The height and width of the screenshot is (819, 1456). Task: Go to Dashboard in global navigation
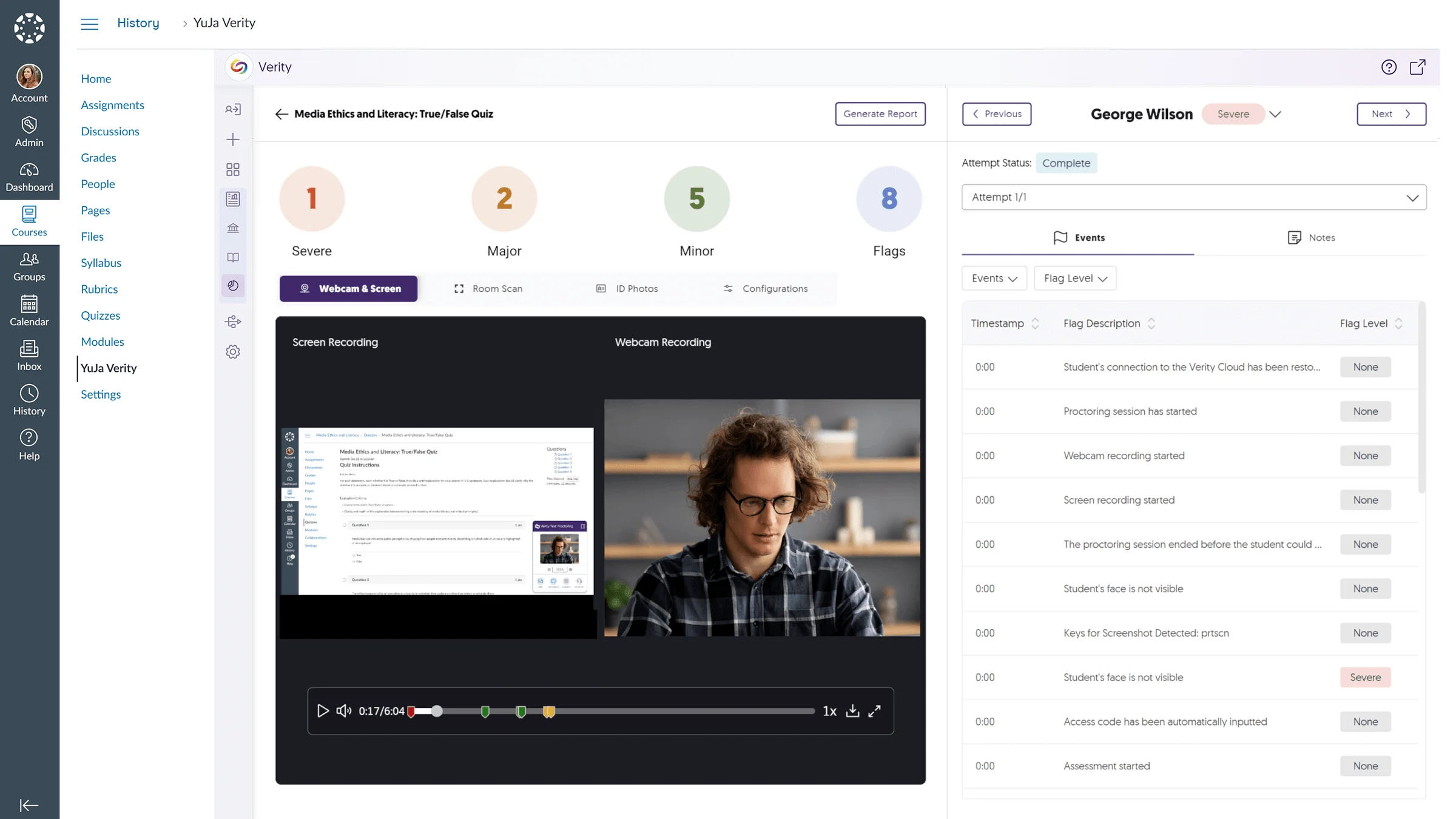click(x=29, y=177)
